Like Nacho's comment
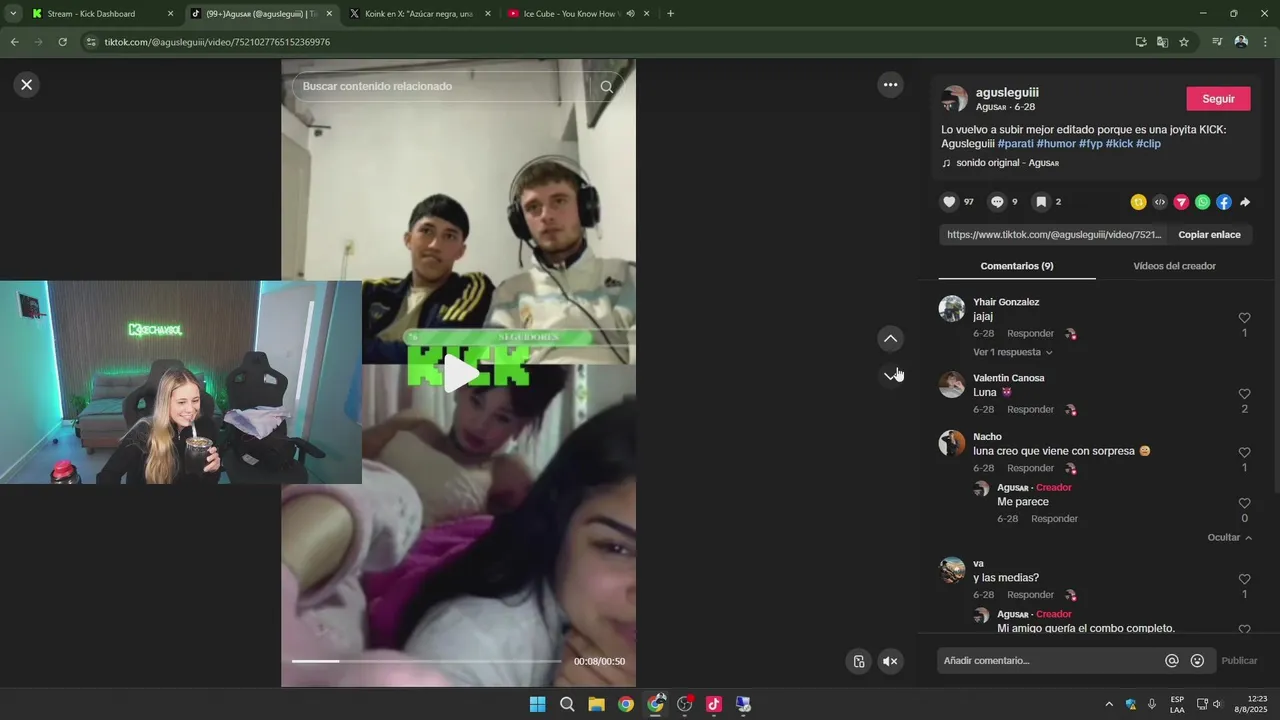This screenshot has height=720, width=1280. point(1244,453)
